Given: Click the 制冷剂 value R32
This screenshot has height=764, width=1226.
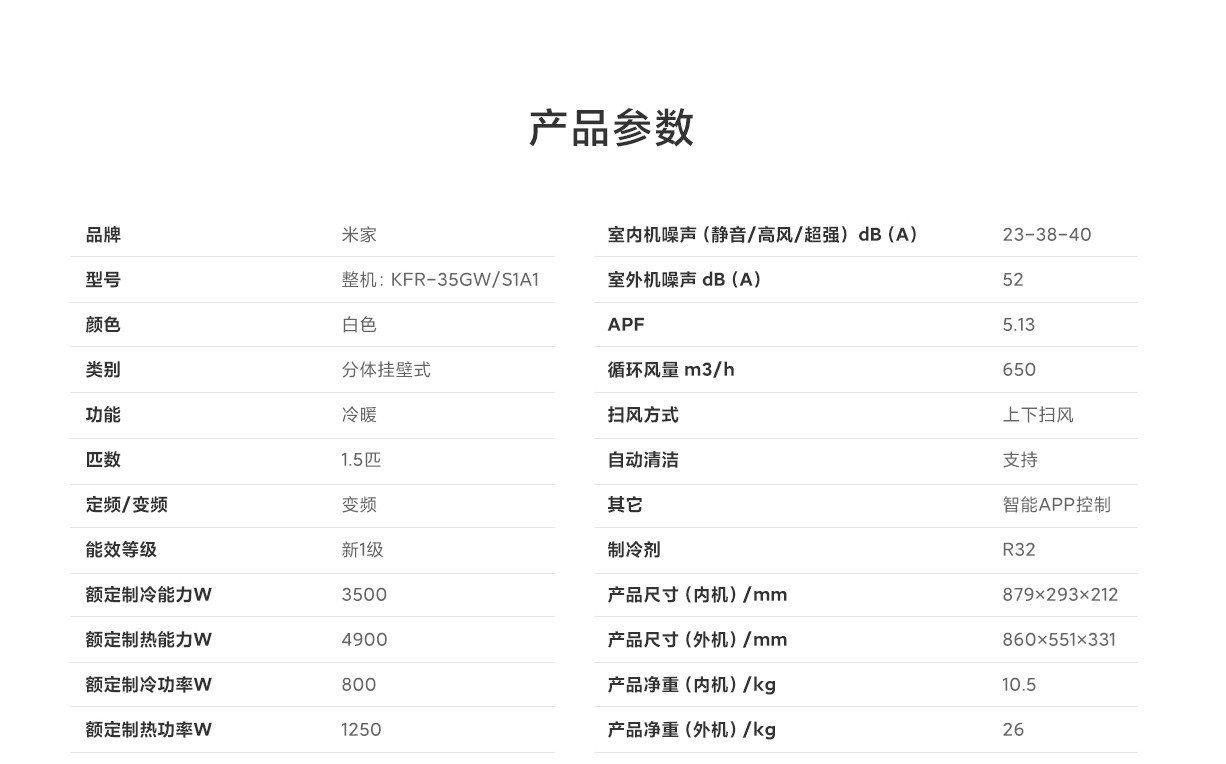Looking at the screenshot, I should [x=1019, y=550].
